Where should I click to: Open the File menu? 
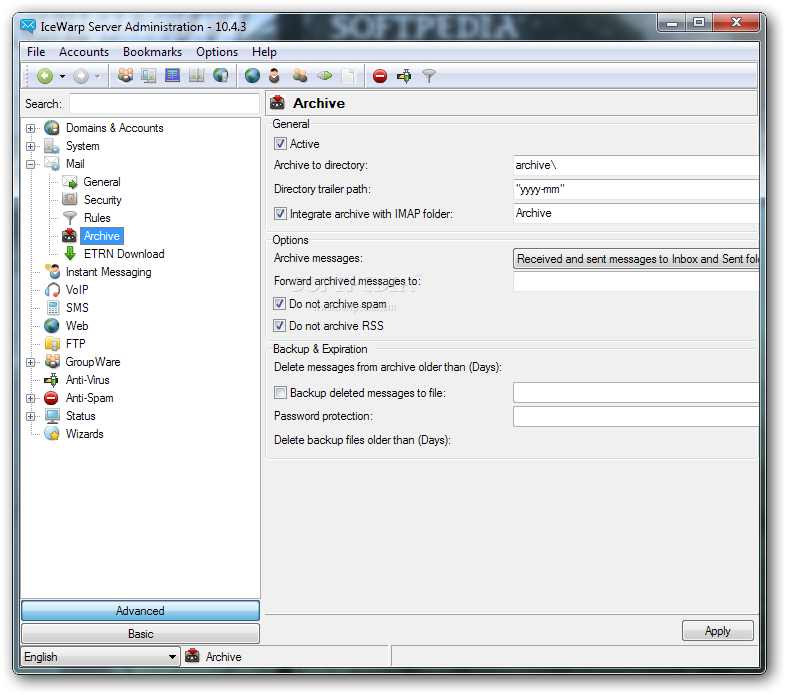point(36,52)
